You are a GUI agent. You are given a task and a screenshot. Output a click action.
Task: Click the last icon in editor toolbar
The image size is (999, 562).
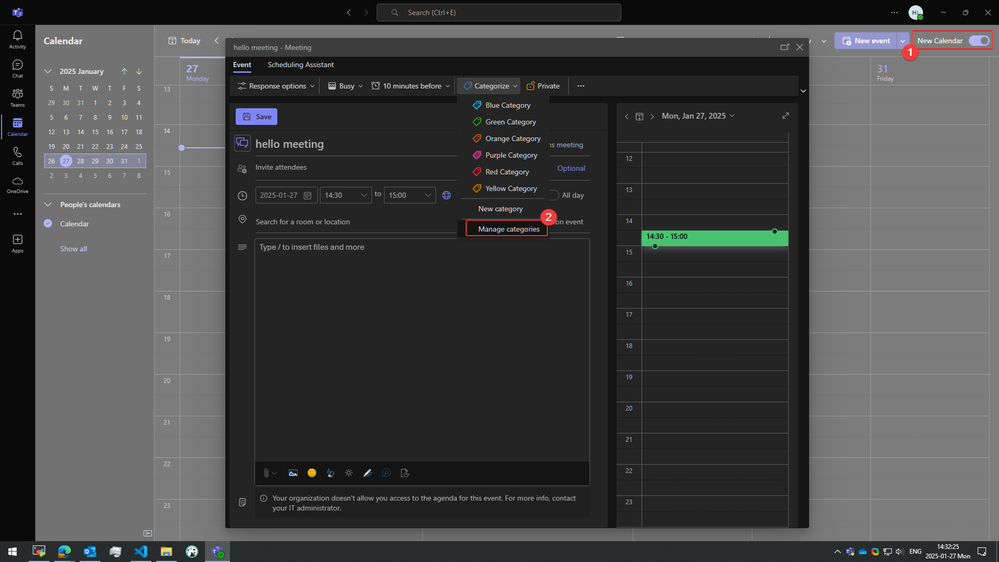tap(405, 473)
